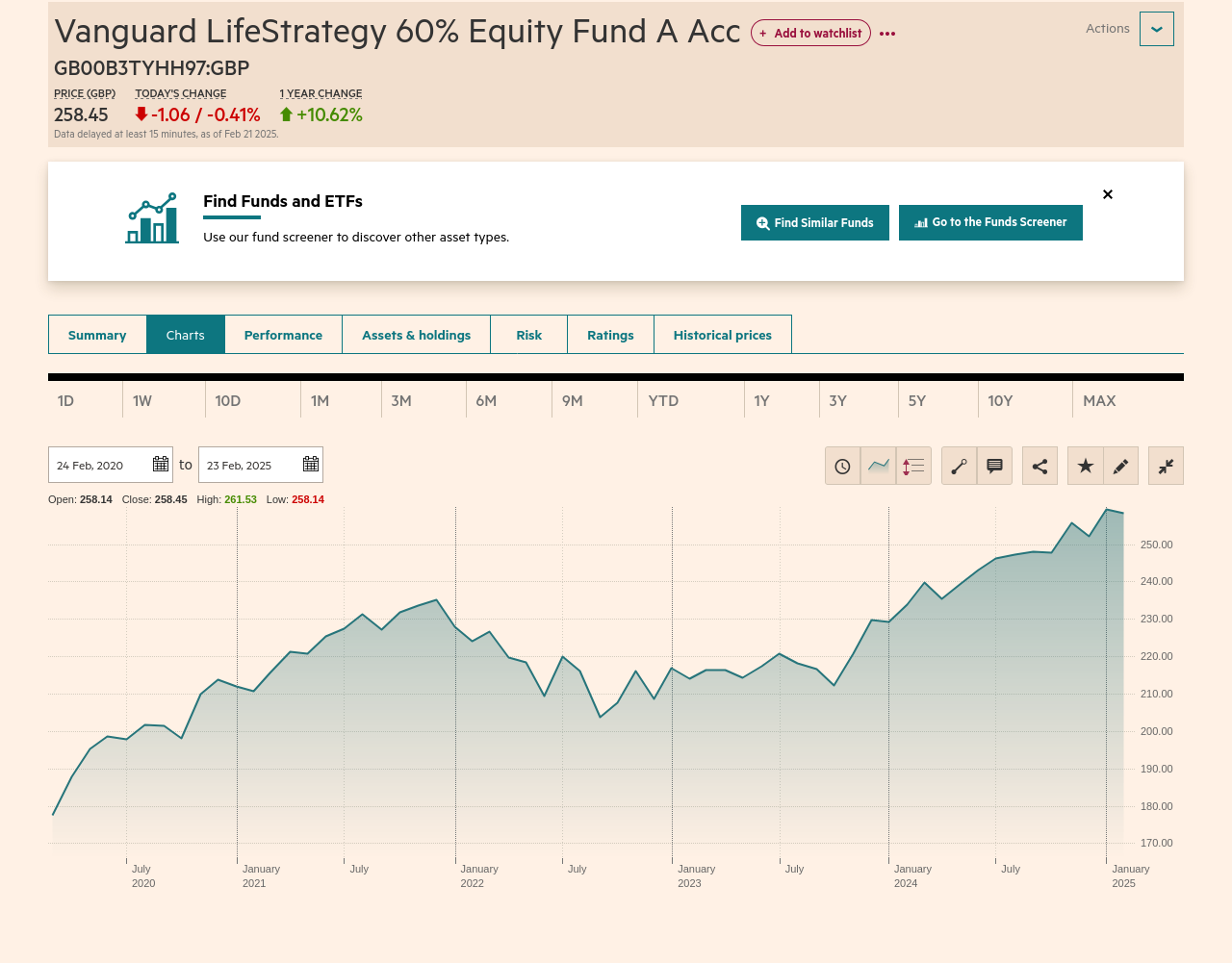Select the line chart style icon

(x=878, y=466)
